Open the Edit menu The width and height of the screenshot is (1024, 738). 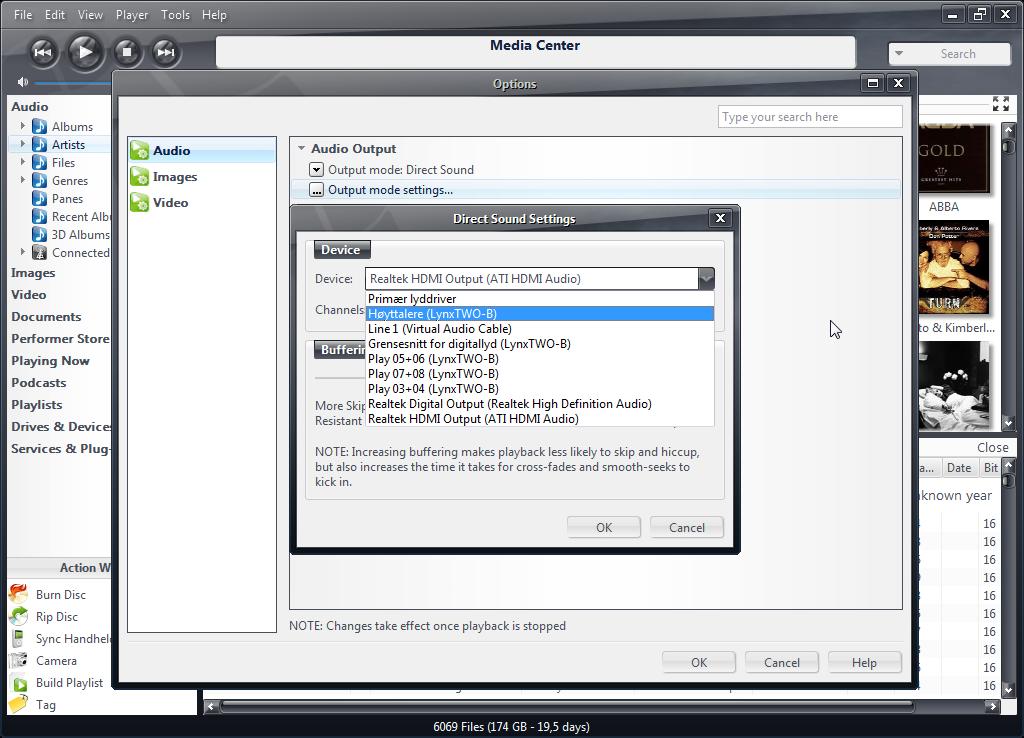pos(55,14)
